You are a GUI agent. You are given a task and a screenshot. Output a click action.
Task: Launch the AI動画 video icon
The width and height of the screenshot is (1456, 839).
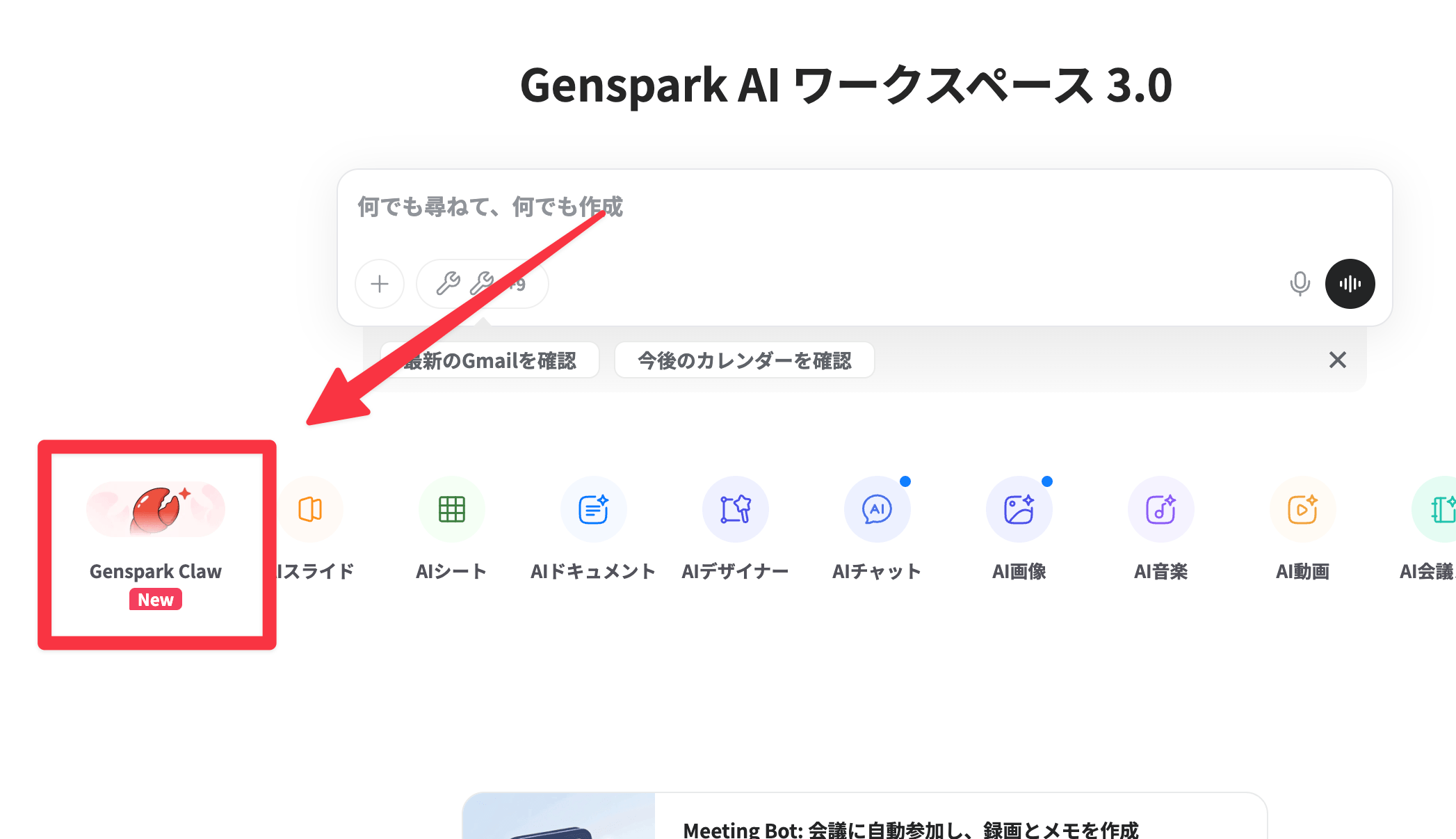pos(1303,510)
